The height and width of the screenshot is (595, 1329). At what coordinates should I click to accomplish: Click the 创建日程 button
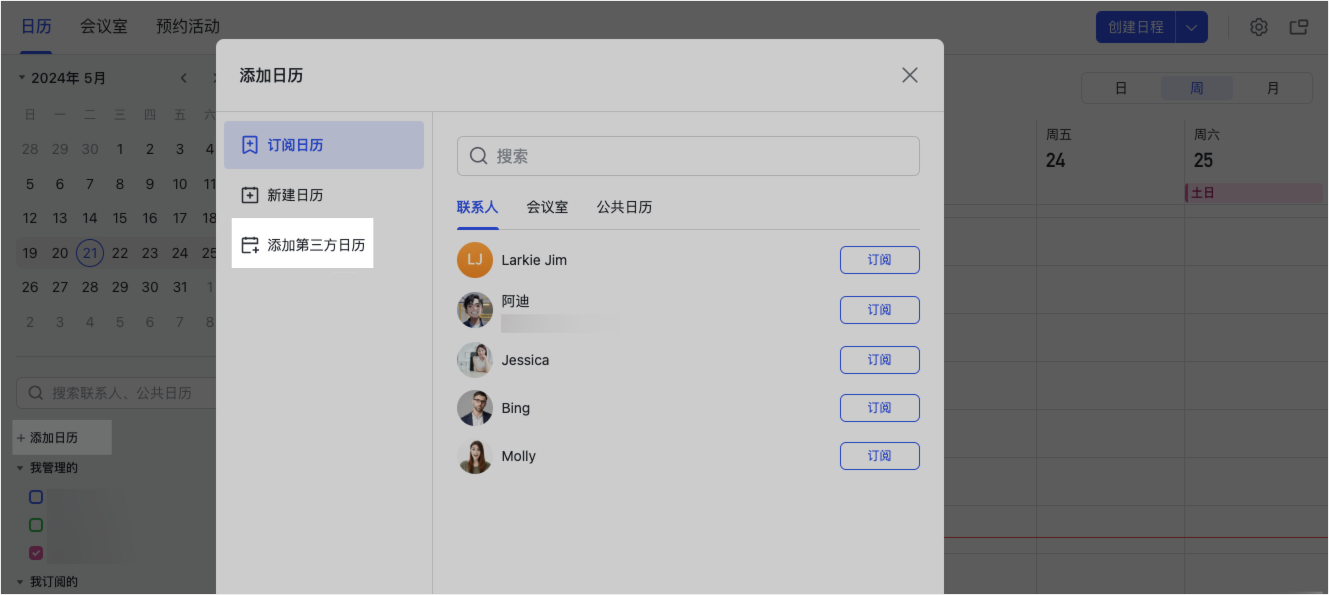tap(1135, 27)
